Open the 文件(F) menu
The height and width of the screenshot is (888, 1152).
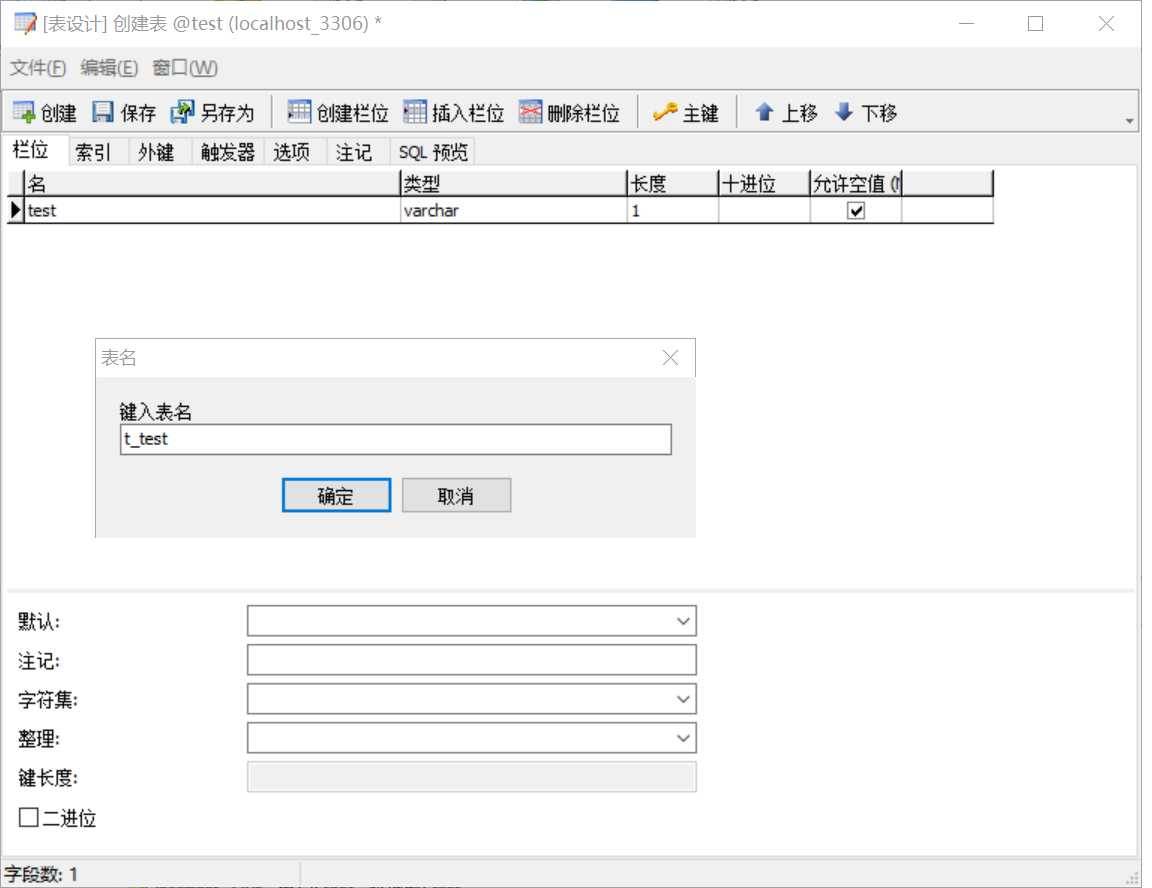coord(37,68)
